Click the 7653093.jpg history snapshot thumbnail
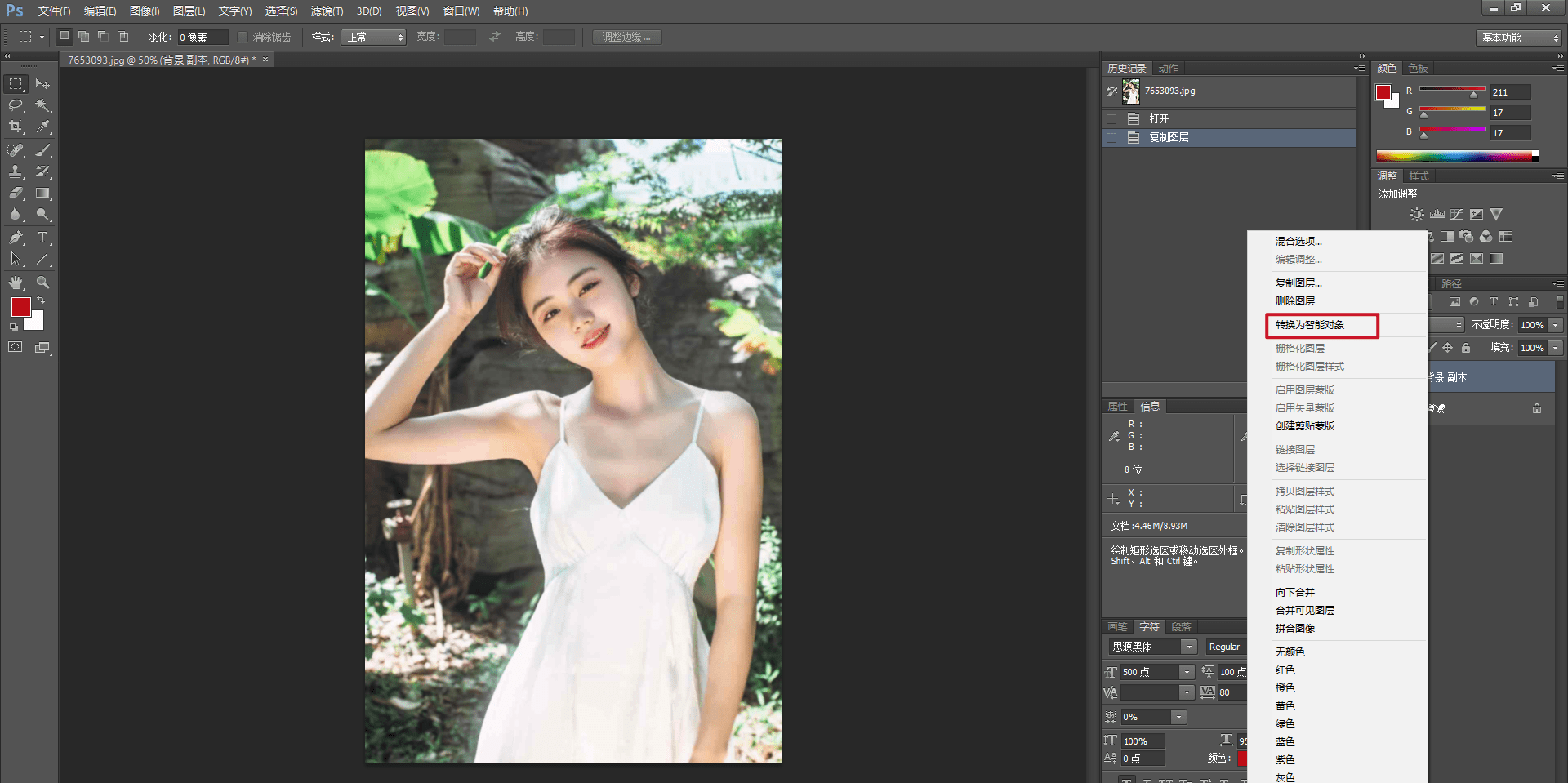Viewport: 1568px width, 783px height. pyautogui.click(x=1131, y=91)
